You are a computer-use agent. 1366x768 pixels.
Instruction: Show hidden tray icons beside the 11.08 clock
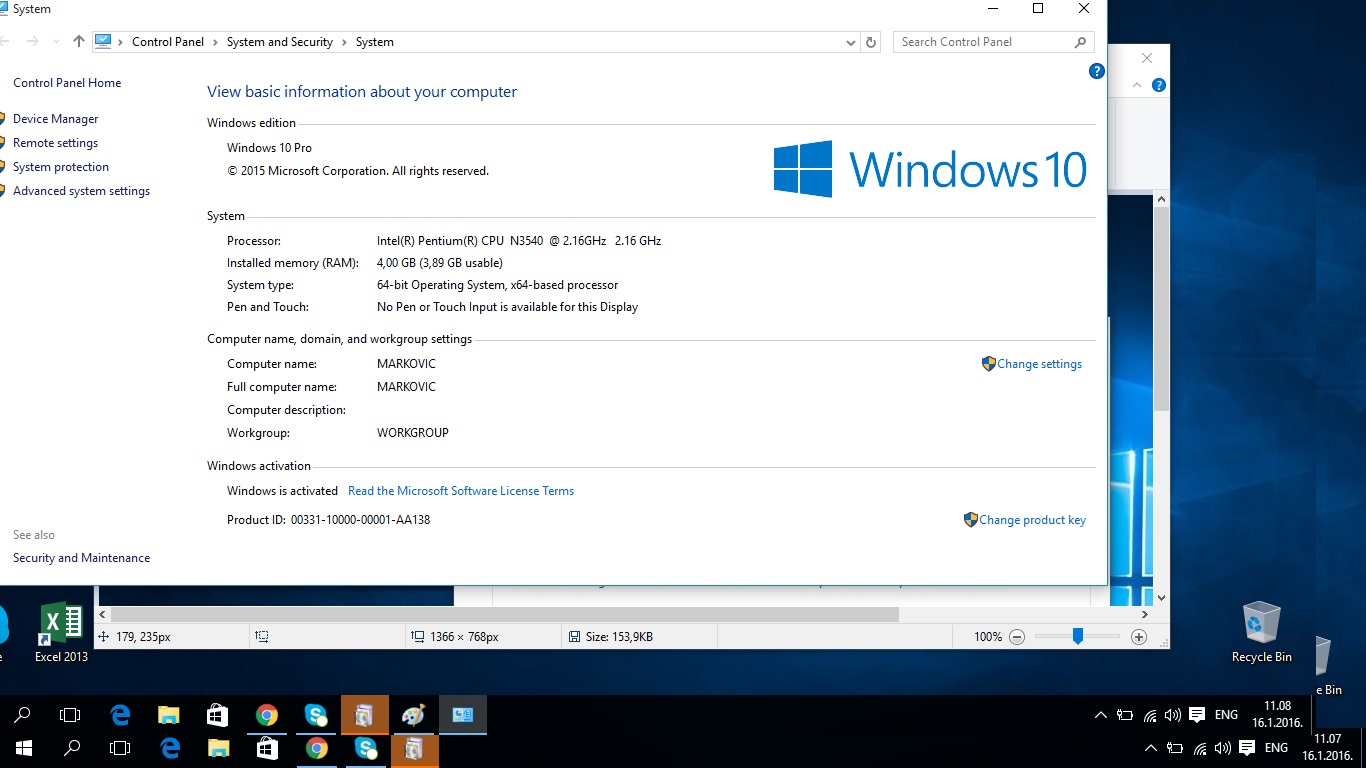1101,715
